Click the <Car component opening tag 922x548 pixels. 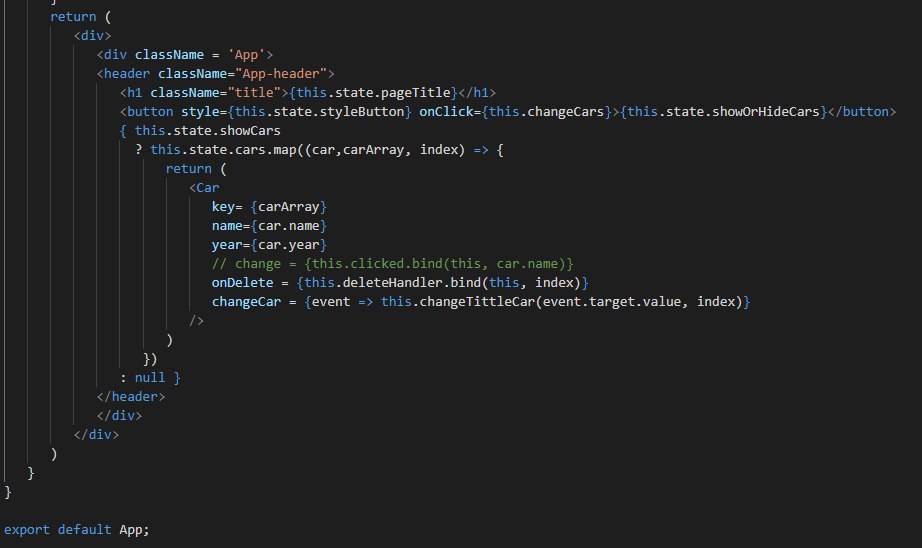pyautogui.click(x=204, y=188)
